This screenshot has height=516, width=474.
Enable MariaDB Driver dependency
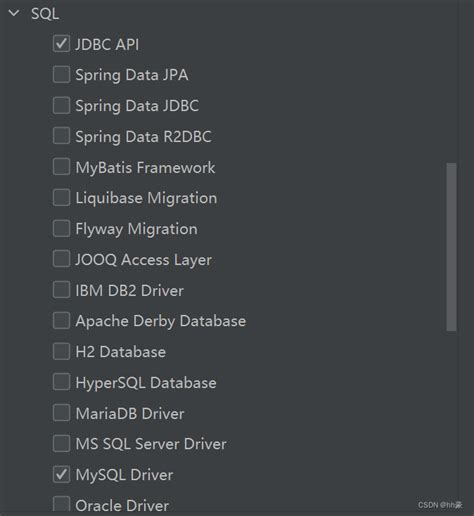[61, 413]
